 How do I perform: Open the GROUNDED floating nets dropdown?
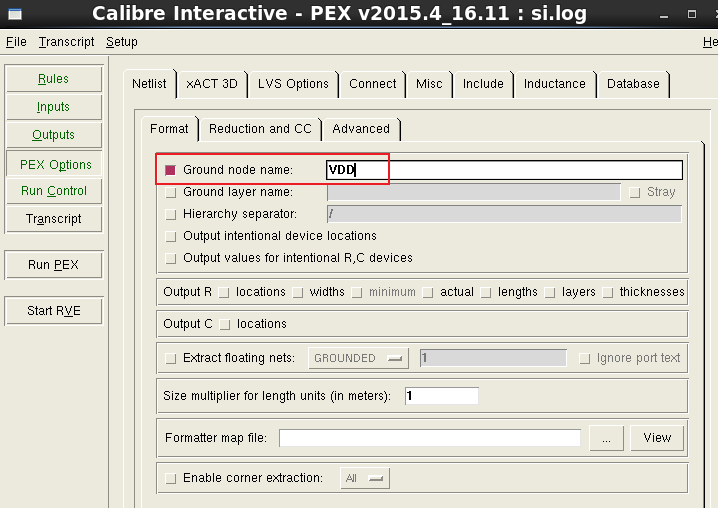pos(359,358)
